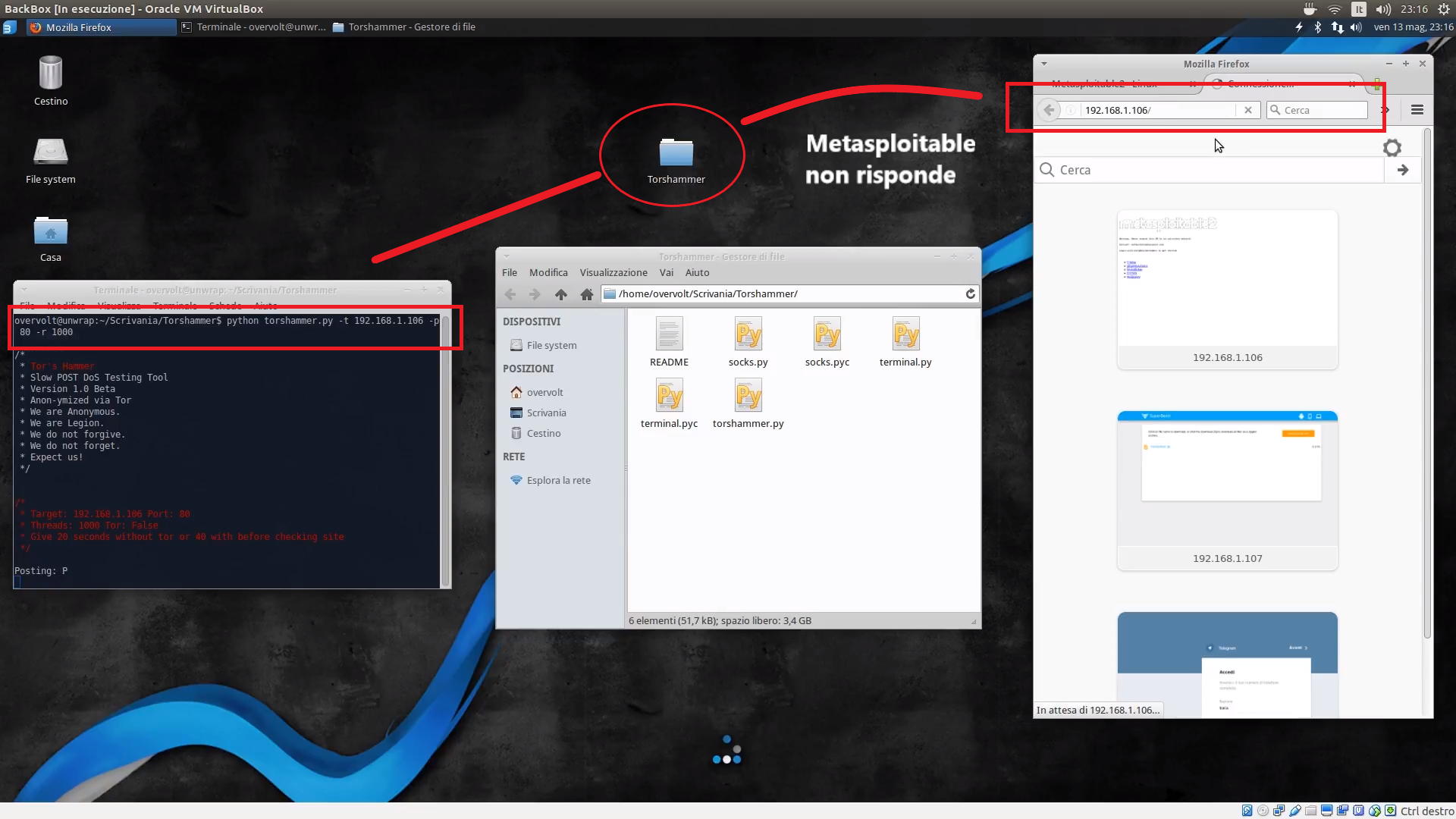Expand Firefox toolbar overflow chevron
Screen dimensions: 1456x819
tap(1385, 110)
